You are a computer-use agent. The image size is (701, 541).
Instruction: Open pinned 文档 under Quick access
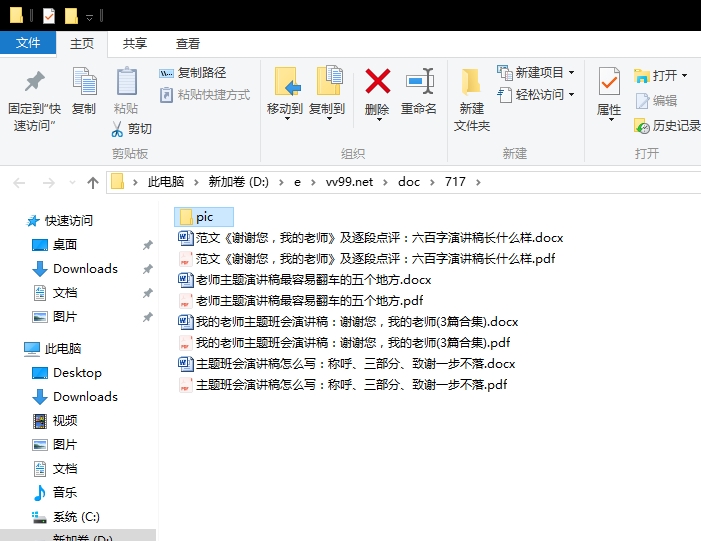pyautogui.click(x=55, y=293)
